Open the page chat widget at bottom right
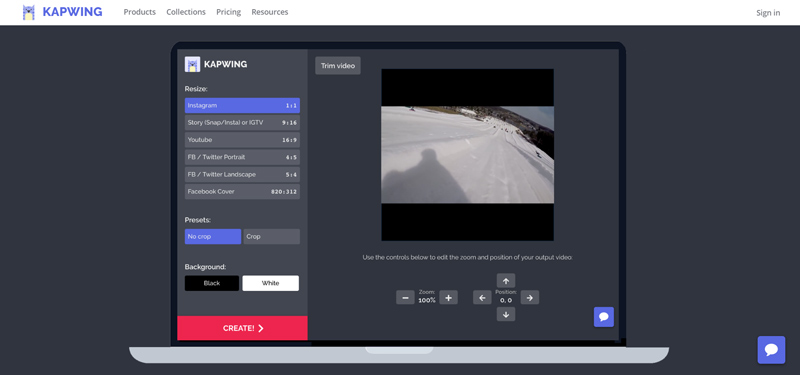800x375 pixels. point(771,350)
